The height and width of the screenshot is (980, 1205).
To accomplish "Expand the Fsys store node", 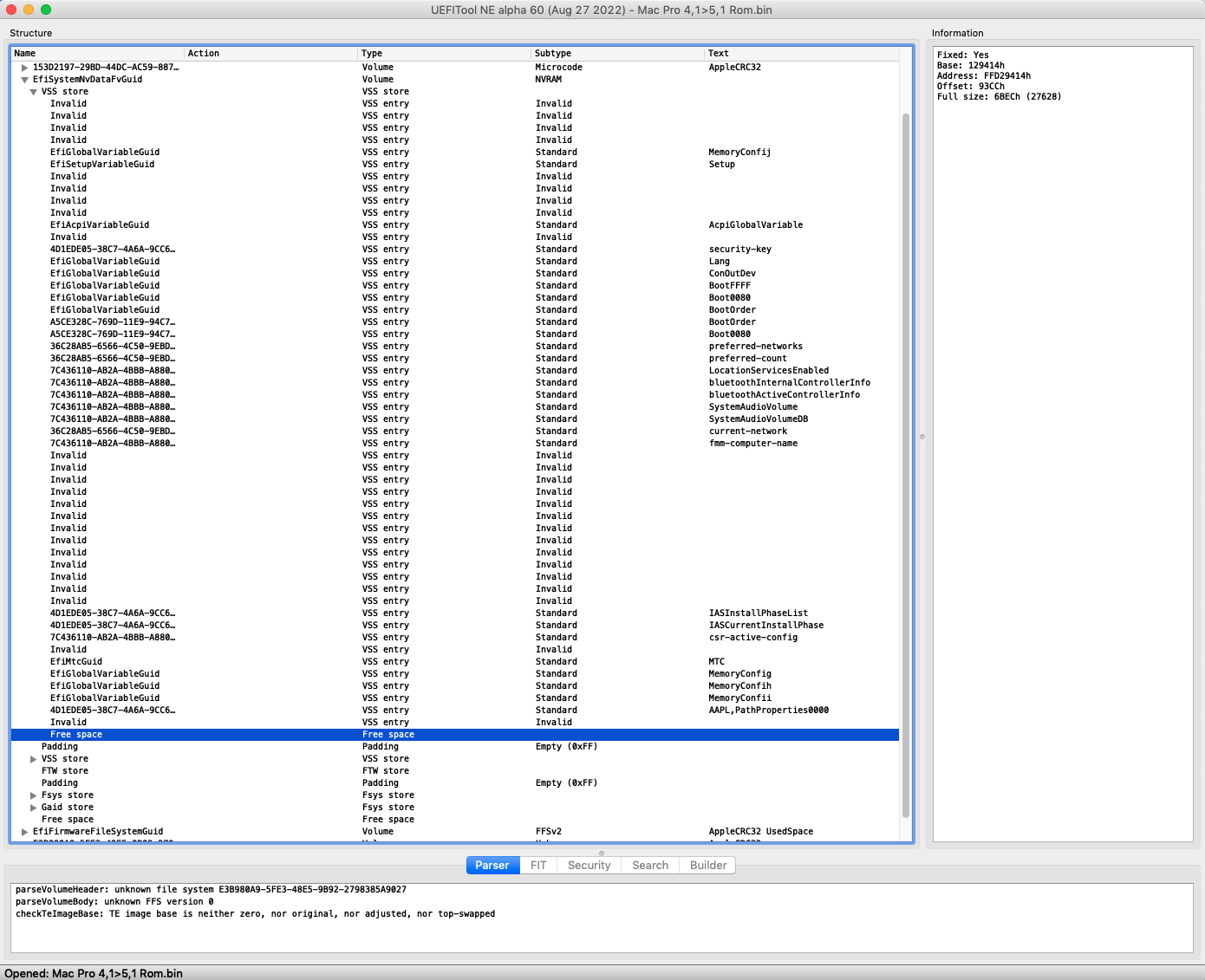I will [x=33, y=795].
